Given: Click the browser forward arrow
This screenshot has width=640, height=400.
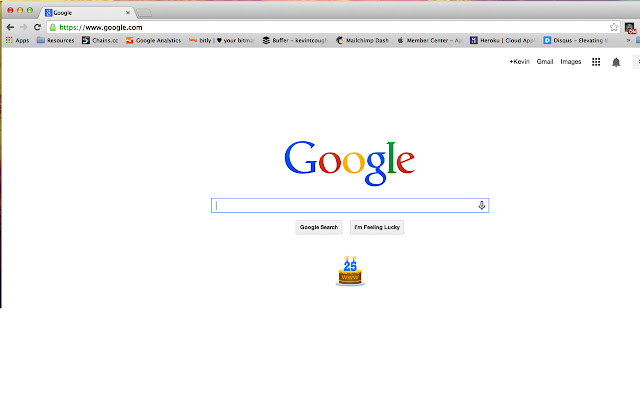Looking at the screenshot, I should [23, 27].
